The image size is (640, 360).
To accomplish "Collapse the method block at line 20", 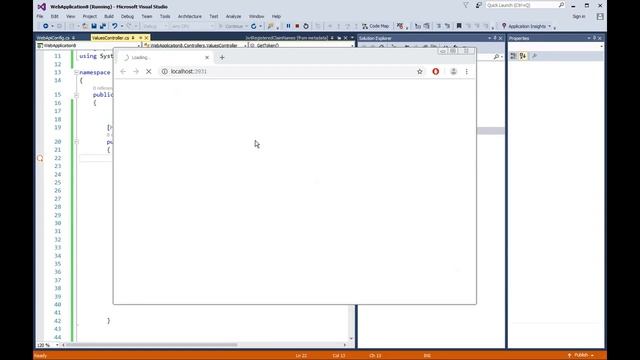I will (76, 142).
